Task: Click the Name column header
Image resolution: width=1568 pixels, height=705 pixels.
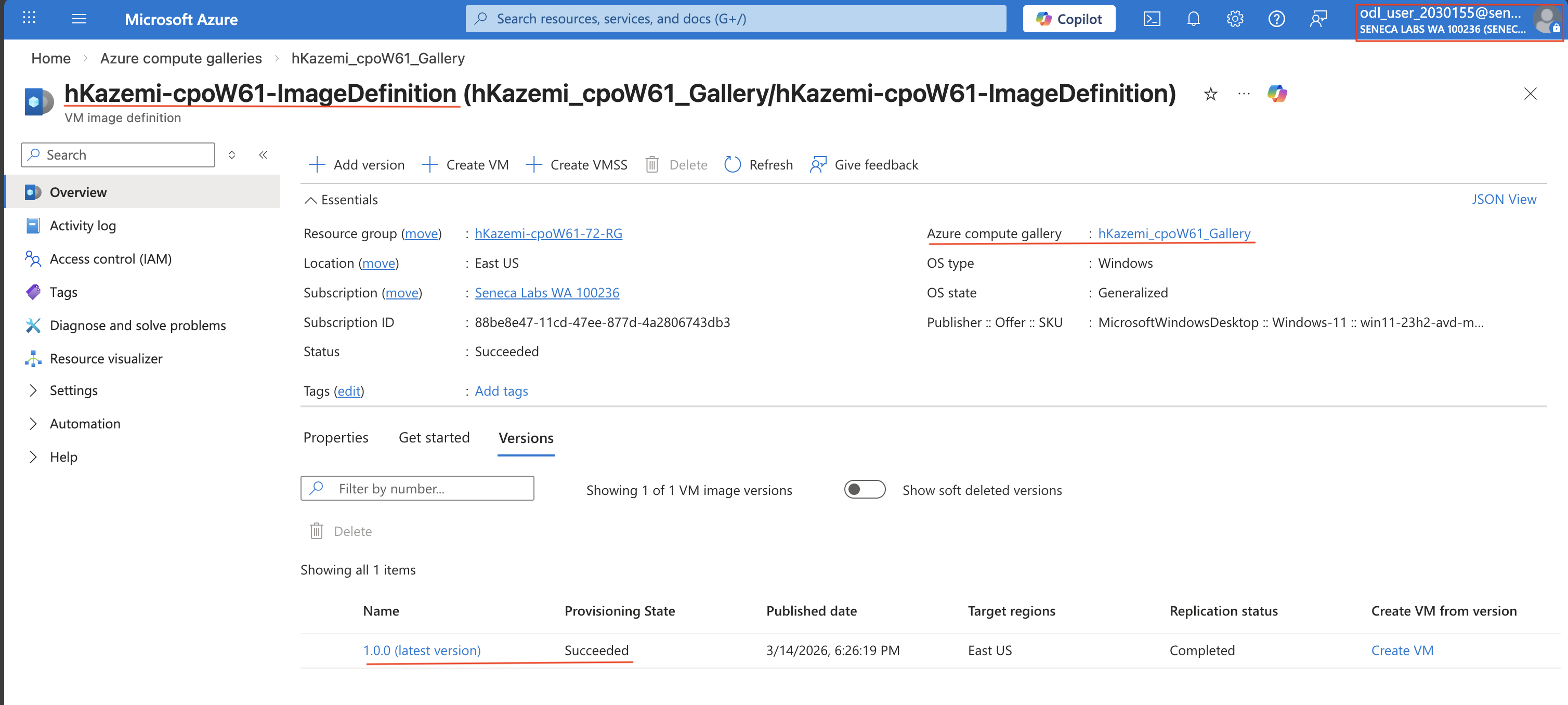Action: tap(381, 610)
